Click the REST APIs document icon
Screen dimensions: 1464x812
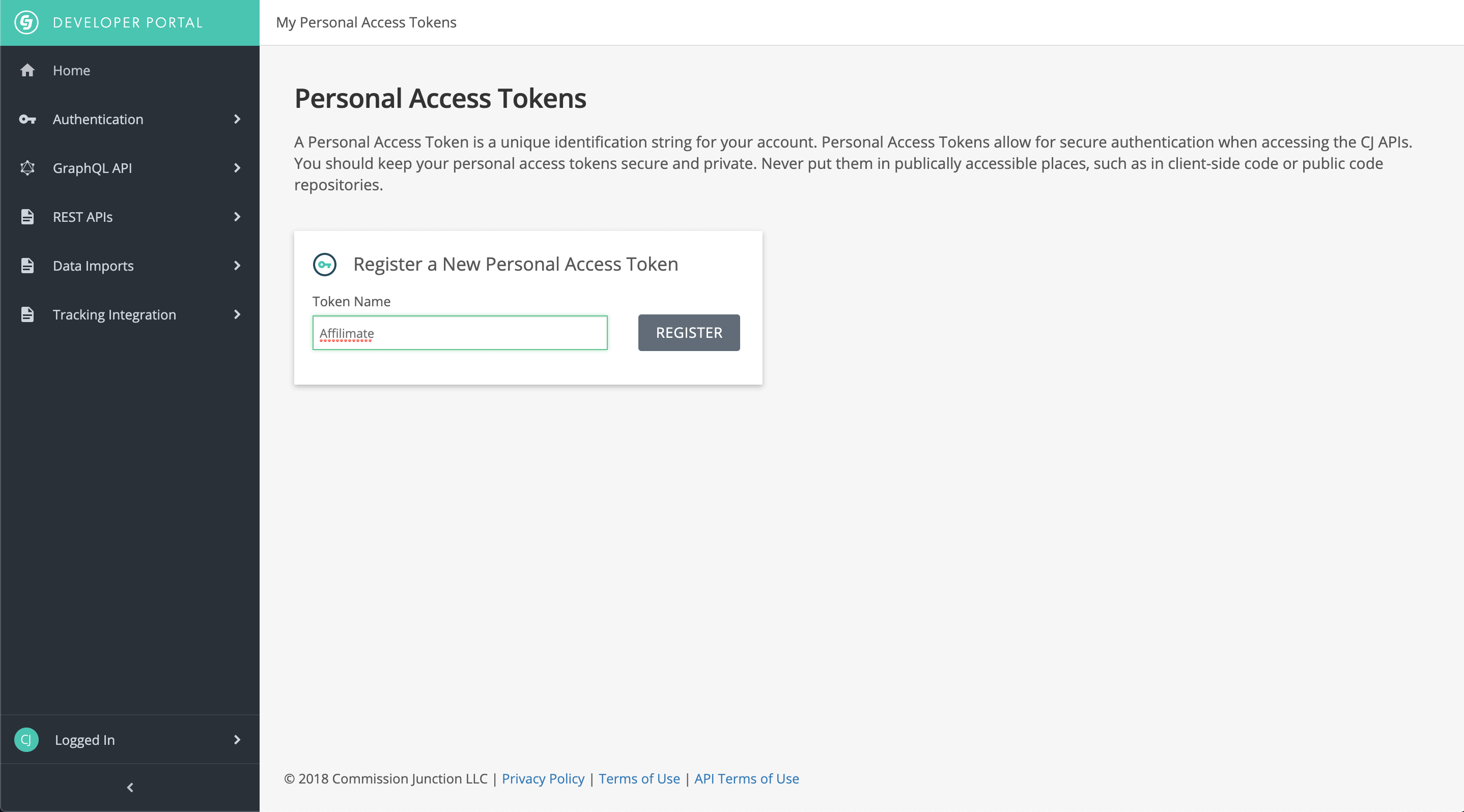pos(27,217)
